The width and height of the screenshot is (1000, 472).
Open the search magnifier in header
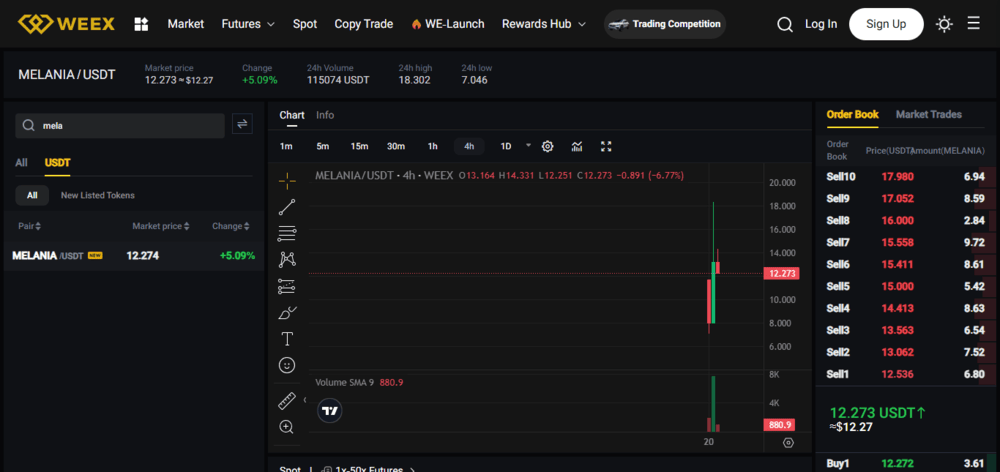tap(784, 24)
